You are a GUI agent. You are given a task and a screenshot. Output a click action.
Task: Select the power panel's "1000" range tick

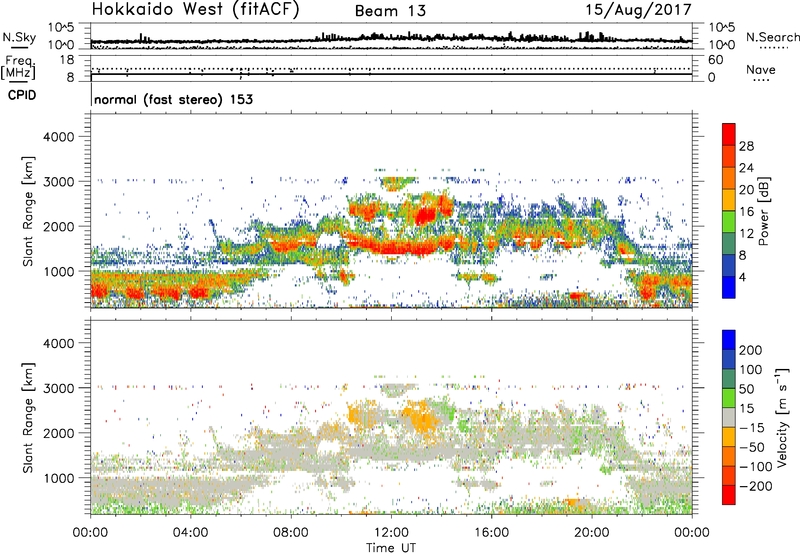(59, 271)
